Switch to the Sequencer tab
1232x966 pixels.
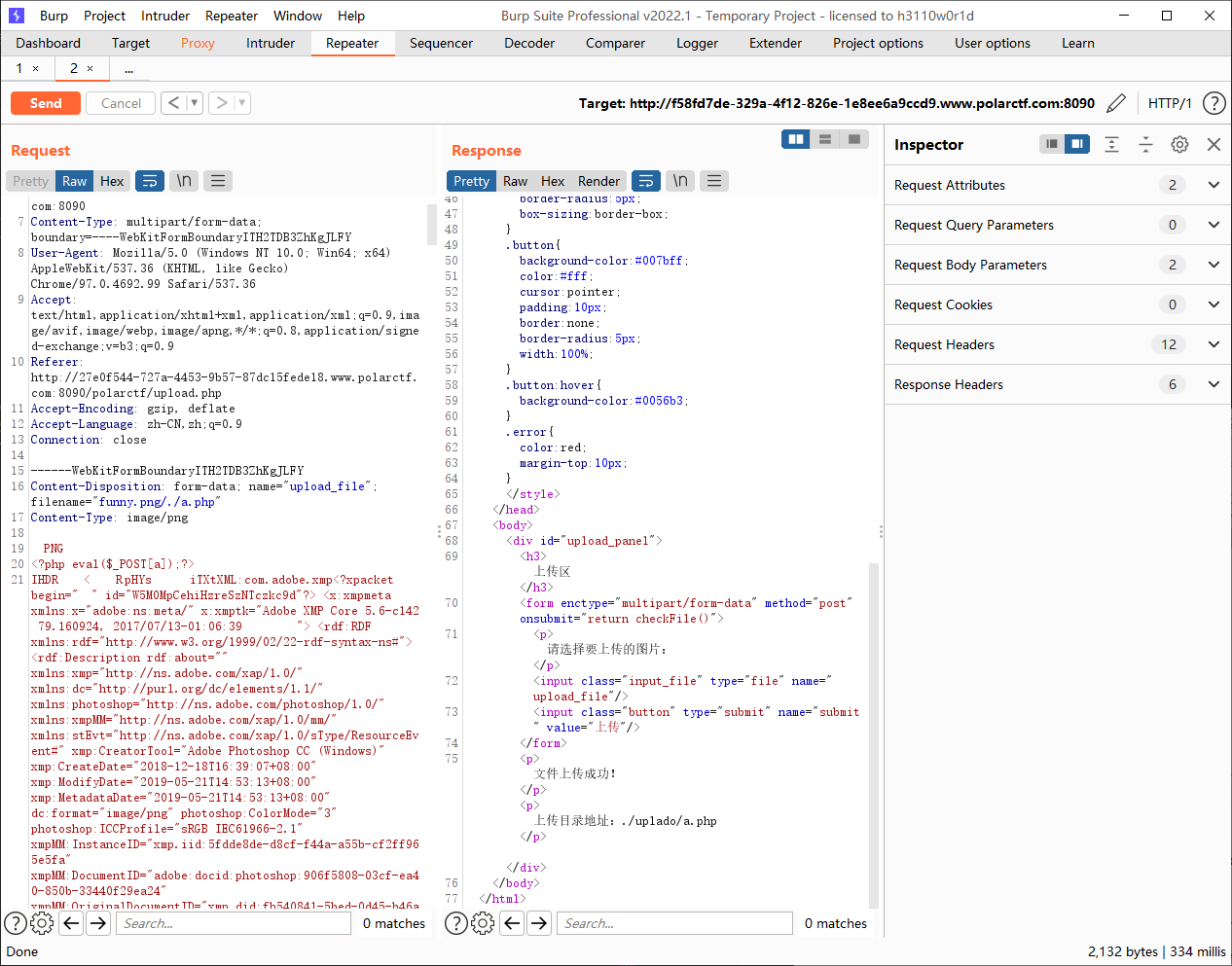pos(441,43)
